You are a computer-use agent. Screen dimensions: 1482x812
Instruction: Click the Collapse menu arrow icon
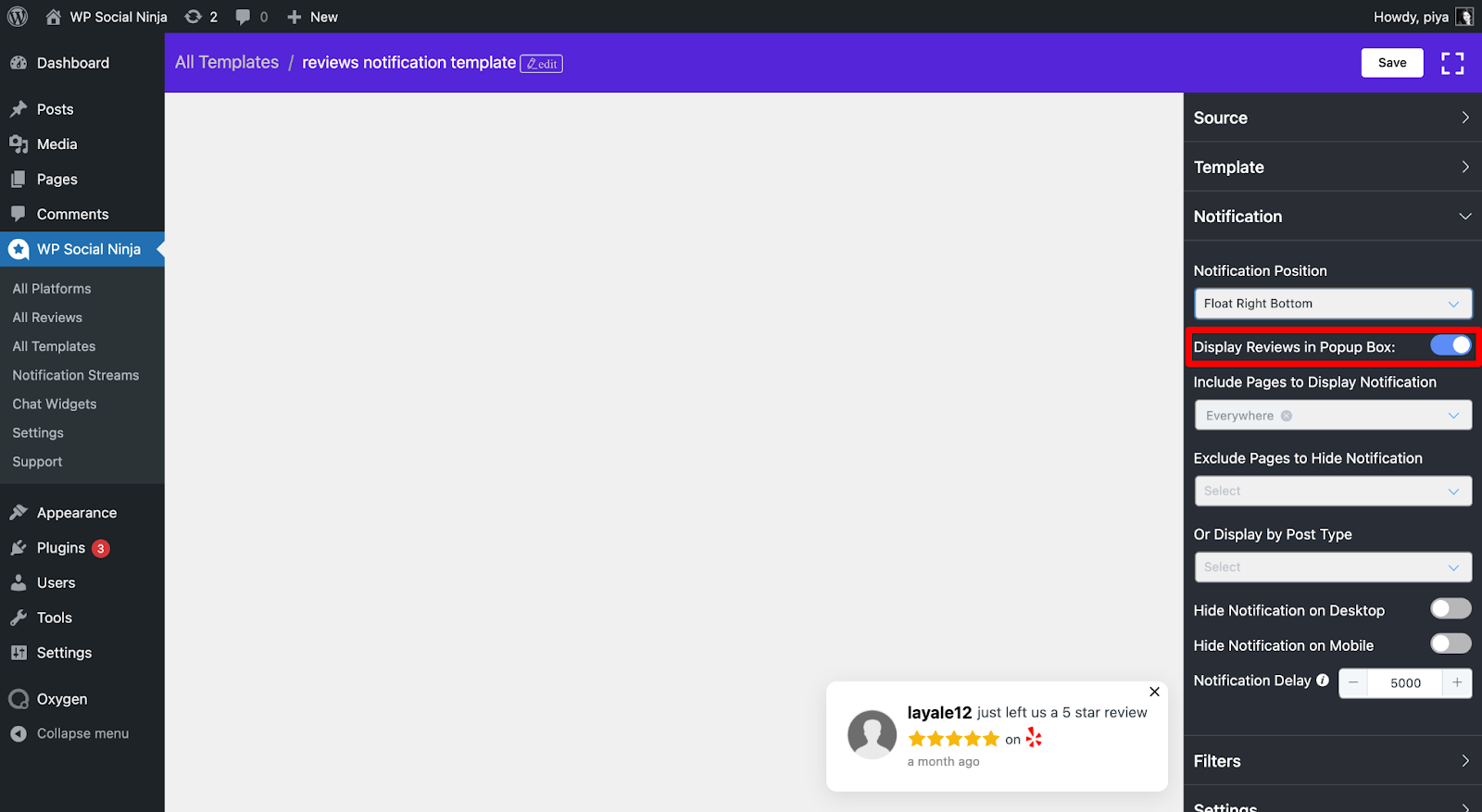pyautogui.click(x=19, y=733)
